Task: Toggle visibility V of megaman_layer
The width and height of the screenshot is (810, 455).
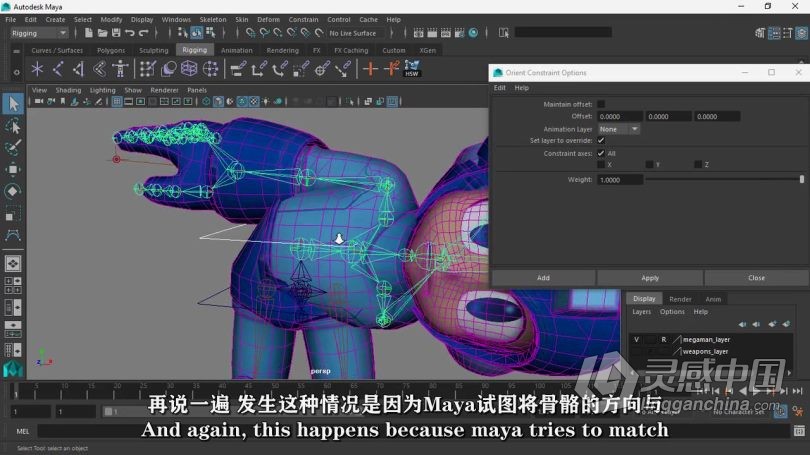Action: coord(636,340)
